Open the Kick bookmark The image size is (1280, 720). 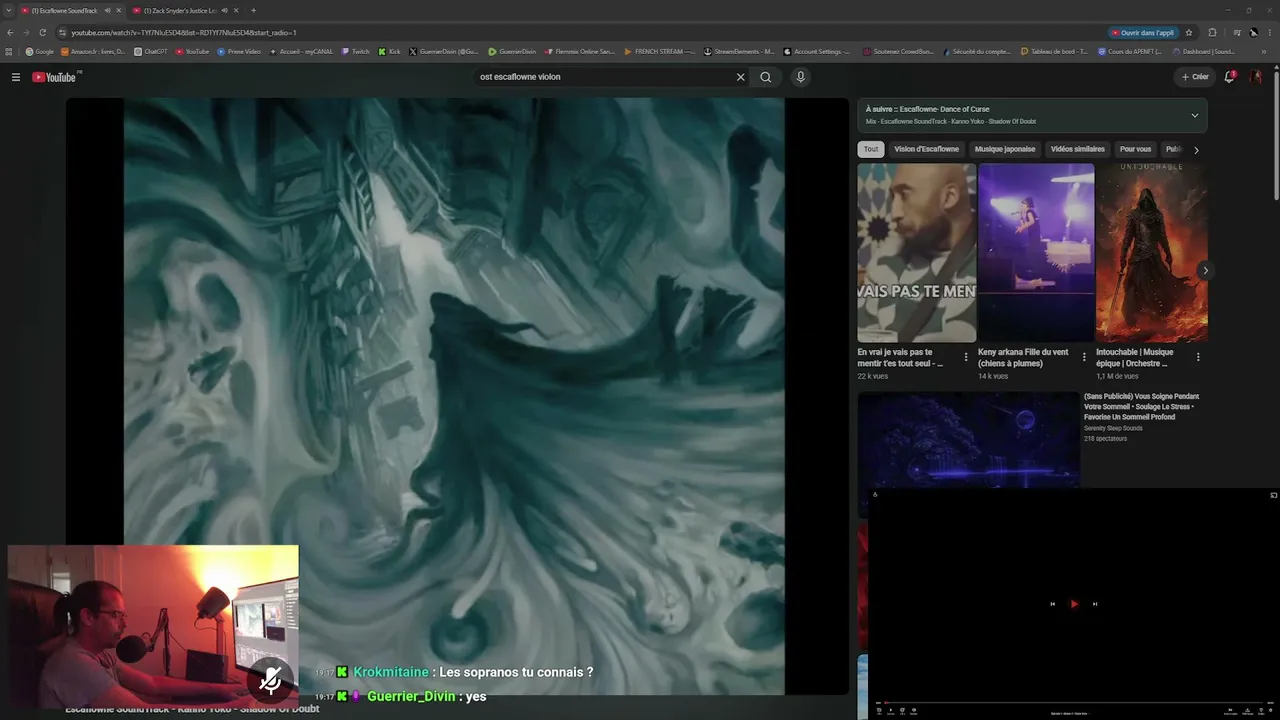tap(389, 51)
